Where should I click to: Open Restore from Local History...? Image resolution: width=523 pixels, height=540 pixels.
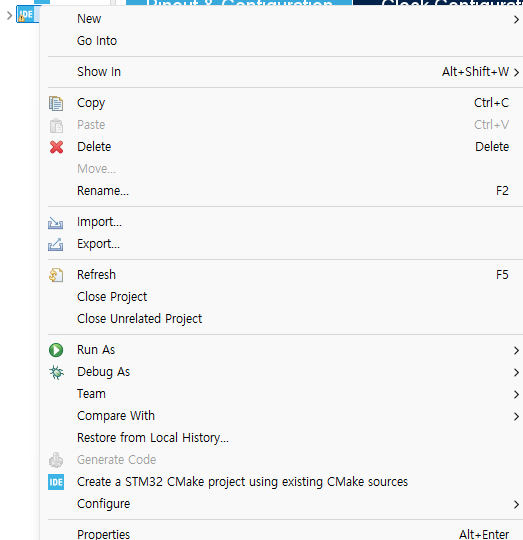tap(153, 438)
